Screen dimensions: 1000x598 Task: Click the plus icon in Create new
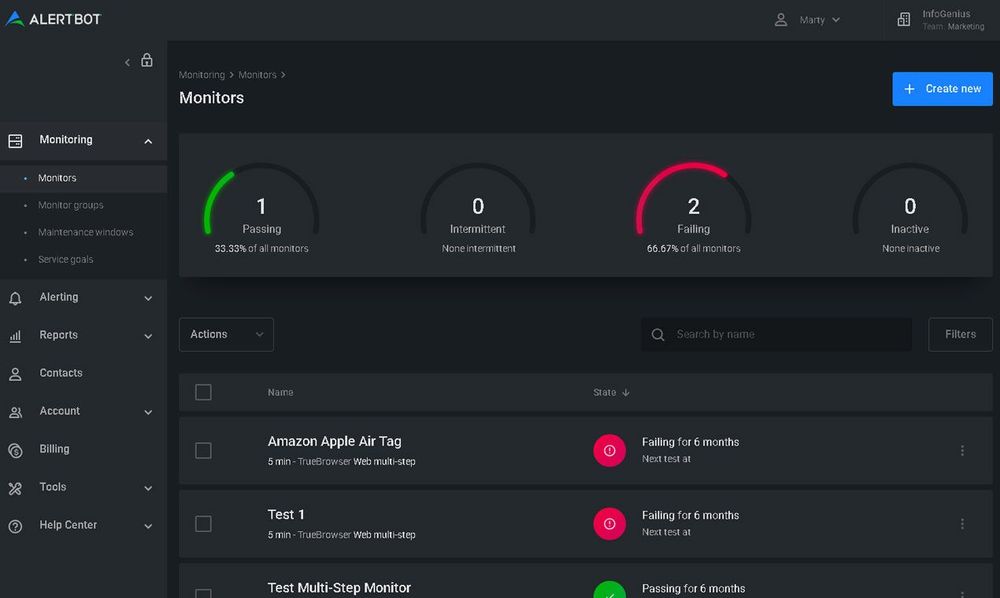click(909, 89)
